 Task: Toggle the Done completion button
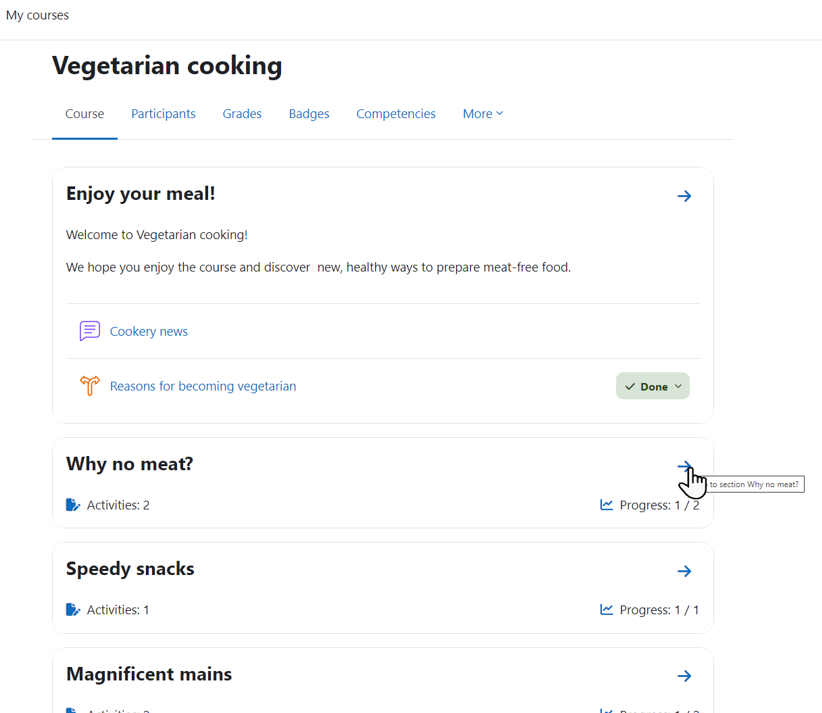click(x=653, y=386)
